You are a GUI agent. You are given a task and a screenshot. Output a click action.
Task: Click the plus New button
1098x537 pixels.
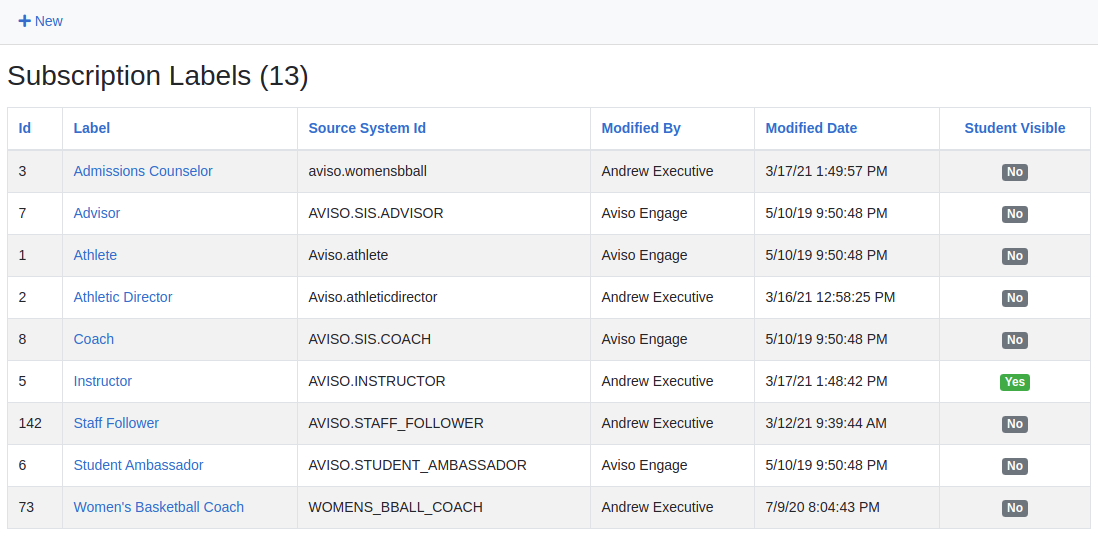pyautogui.click(x=41, y=21)
